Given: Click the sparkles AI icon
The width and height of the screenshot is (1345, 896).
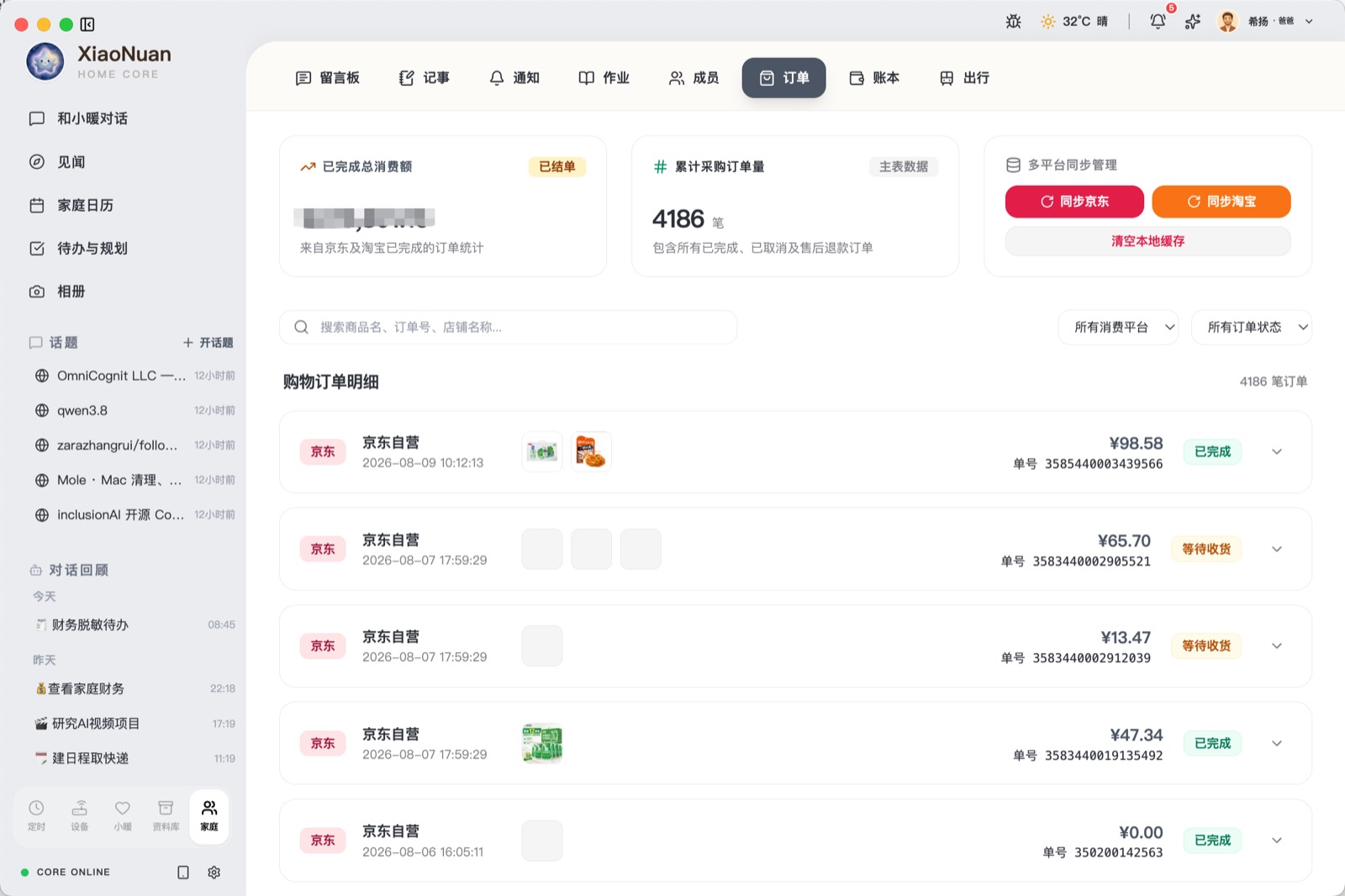Looking at the screenshot, I should click(x=1193, y=22).
